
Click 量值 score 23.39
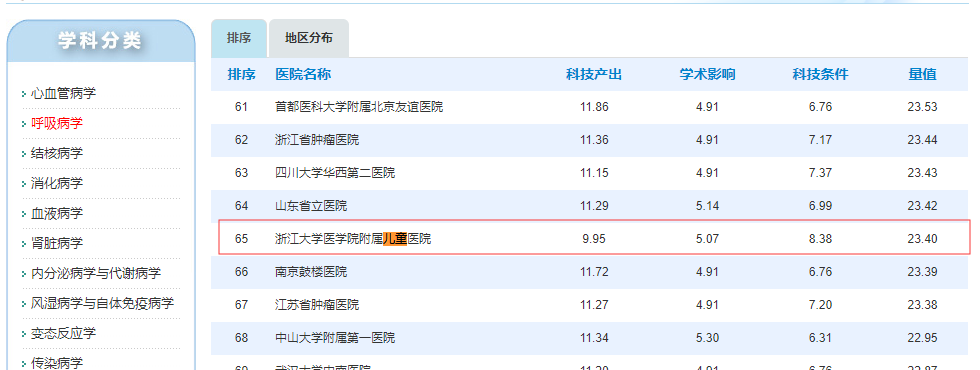[x=922, y=272]
